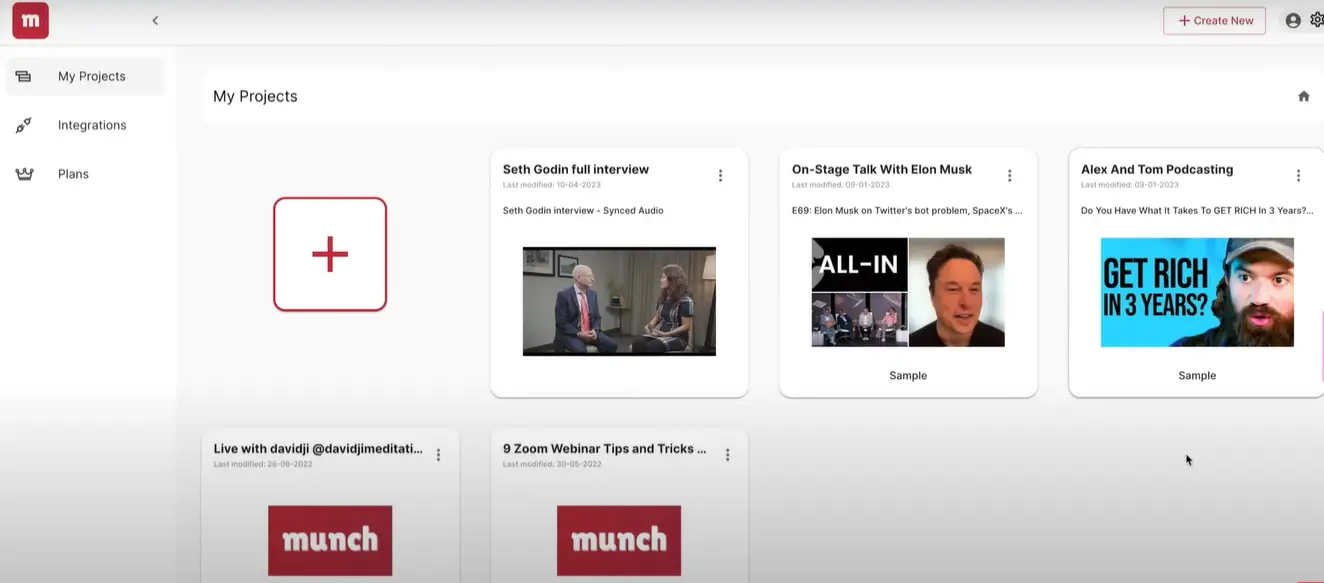
Task: Open the Integrations sidebar icon
Action: 23,124
